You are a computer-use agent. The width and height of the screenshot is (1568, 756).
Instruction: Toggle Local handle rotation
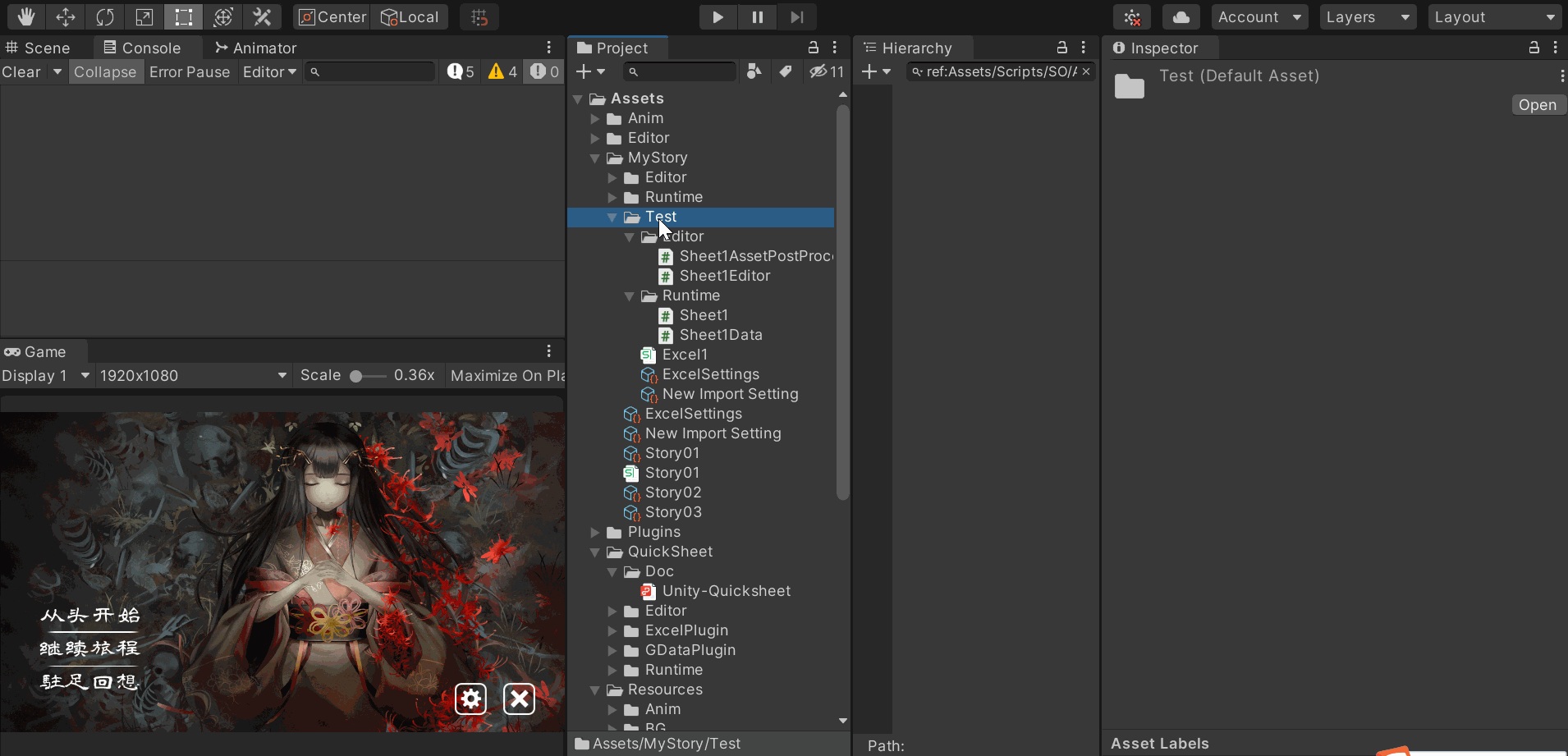coord(409,16)
